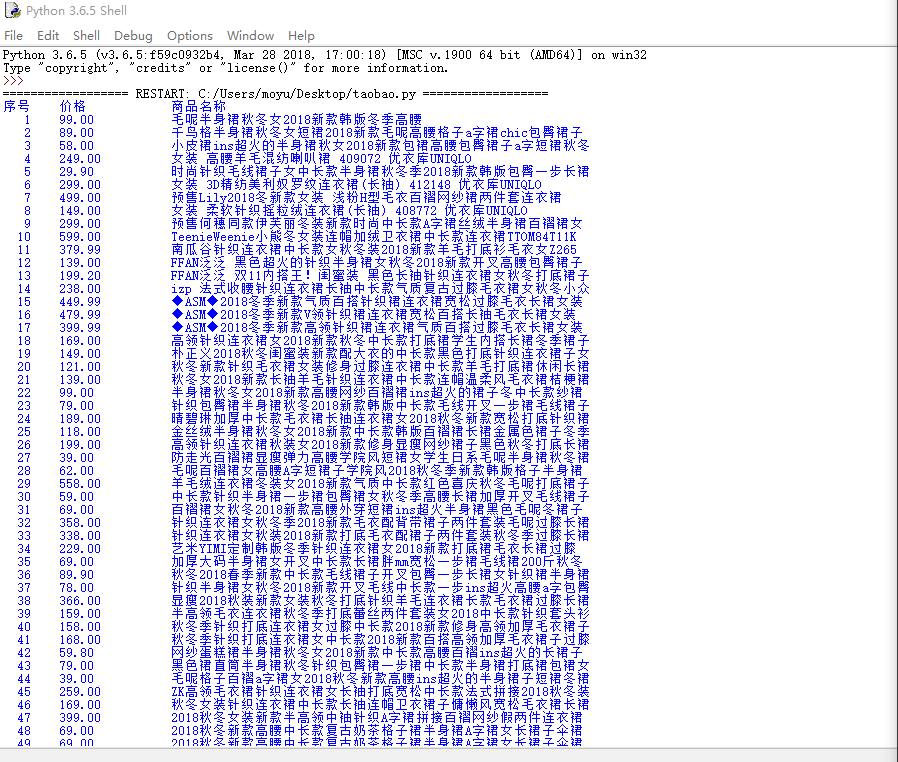The height and width of the screenshot is (762, 898).
Task: Click the izp product name in row 14
Action: [380, 289]
